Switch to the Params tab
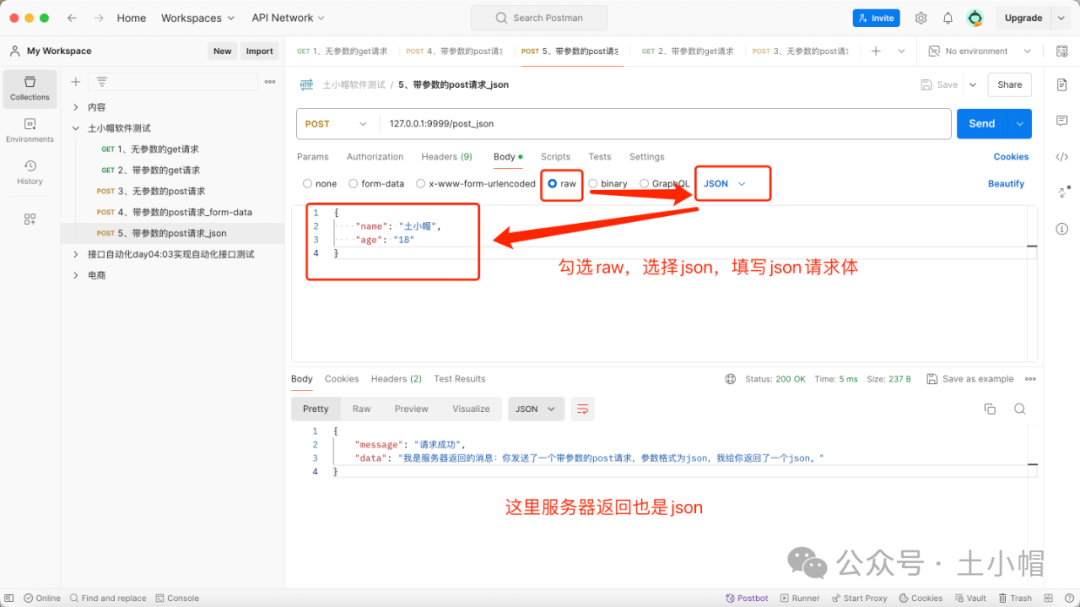The image size is (1080, 607). point(313,157)
